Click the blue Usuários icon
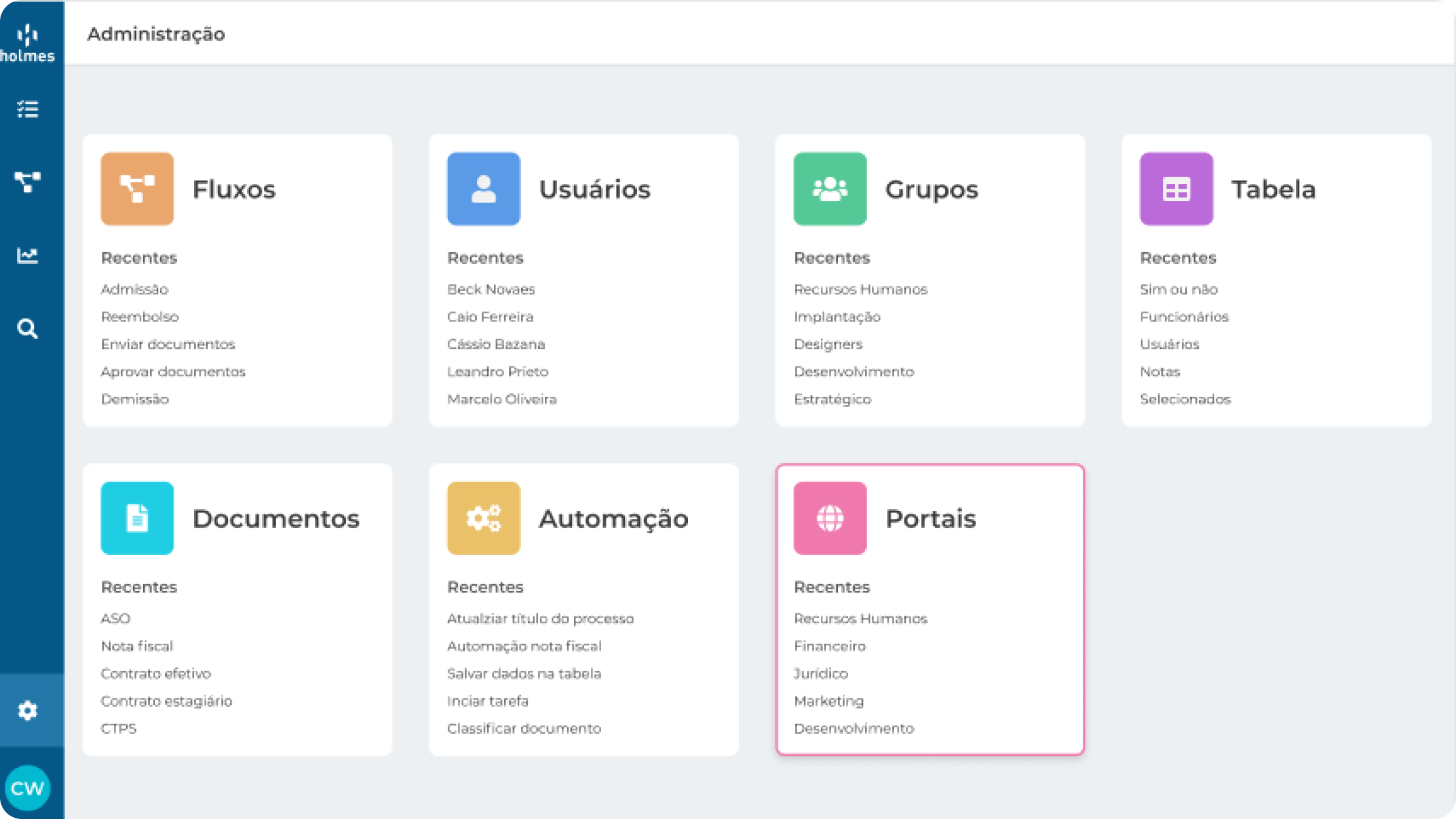Viewport: 1456px width, 819px height. [x=484, y=189]
